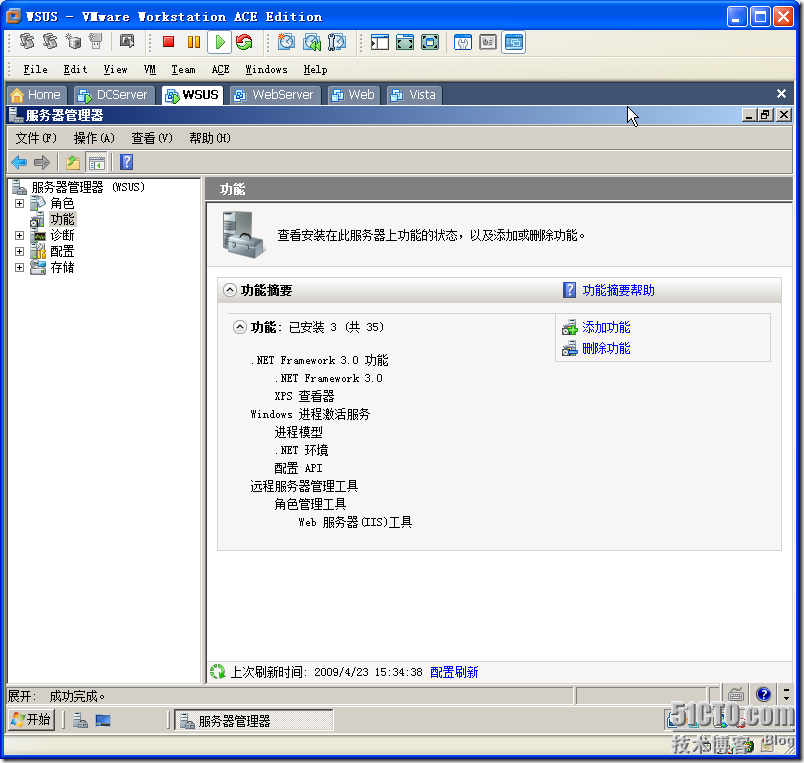Viewport: 804px width, 763px height.
Task: Click the Show Desktop quick launch icon
Action: pos(103,720)
